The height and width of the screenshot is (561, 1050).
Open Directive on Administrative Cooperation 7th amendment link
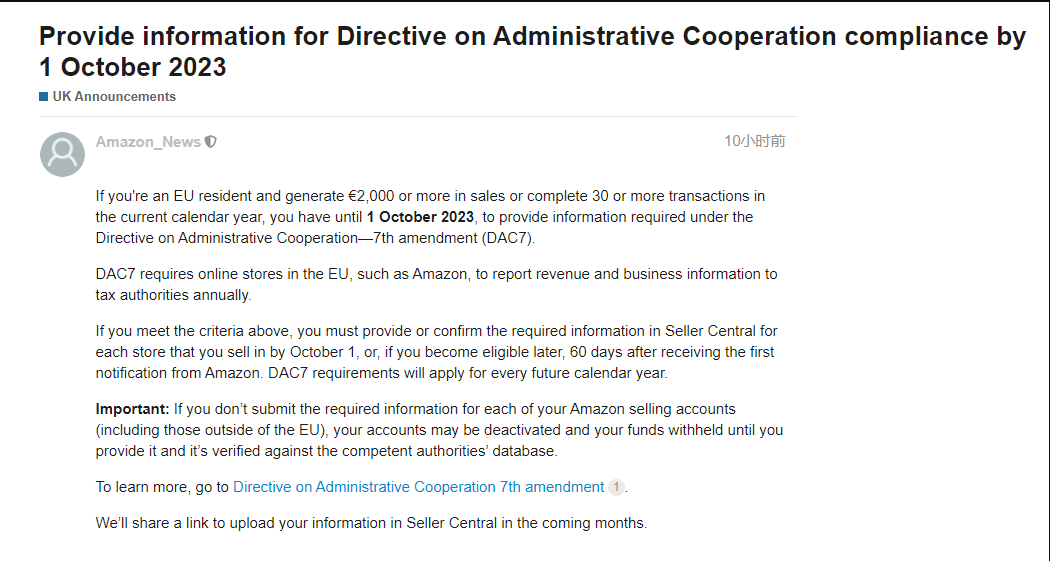click(x=419, y=487)
